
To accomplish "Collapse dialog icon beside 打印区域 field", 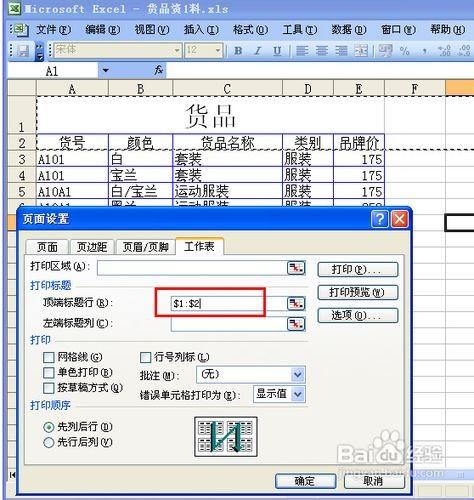I will click(x=296, y=268).
